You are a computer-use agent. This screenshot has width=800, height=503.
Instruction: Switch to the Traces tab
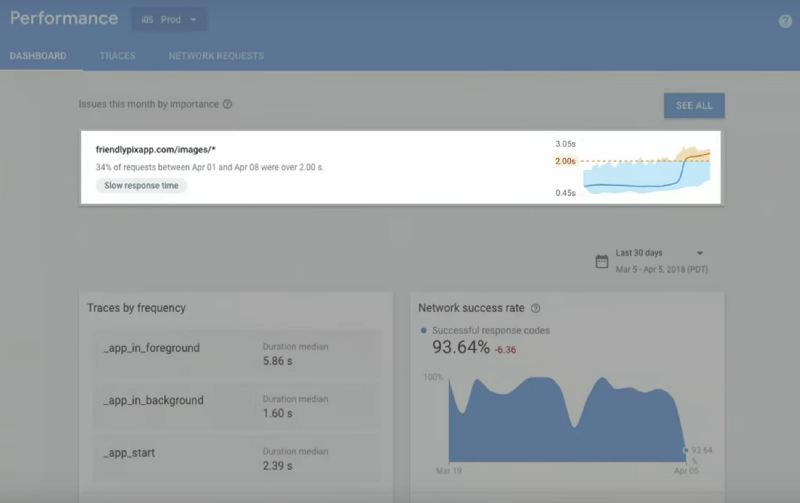(x=117, y=56)
